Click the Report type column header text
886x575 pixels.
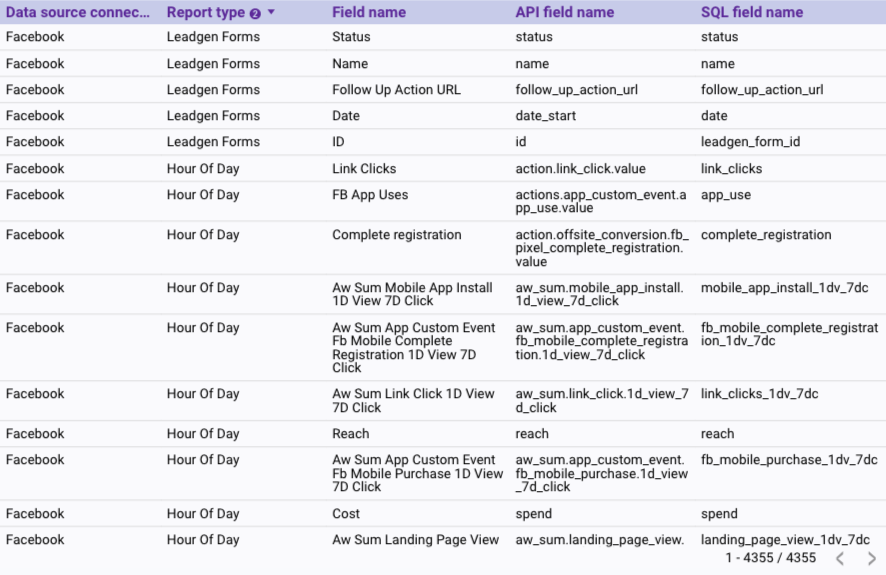click(x=206, y=12)
